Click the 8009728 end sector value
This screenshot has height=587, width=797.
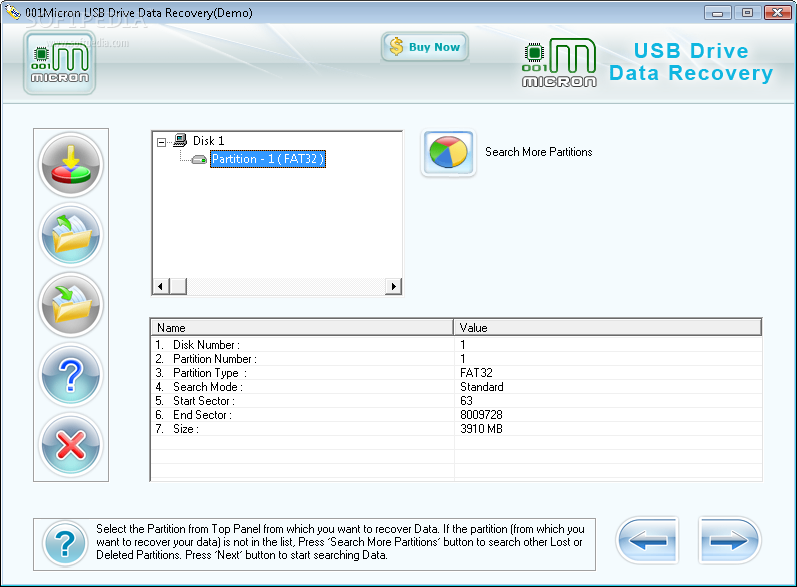click(481, 415)
